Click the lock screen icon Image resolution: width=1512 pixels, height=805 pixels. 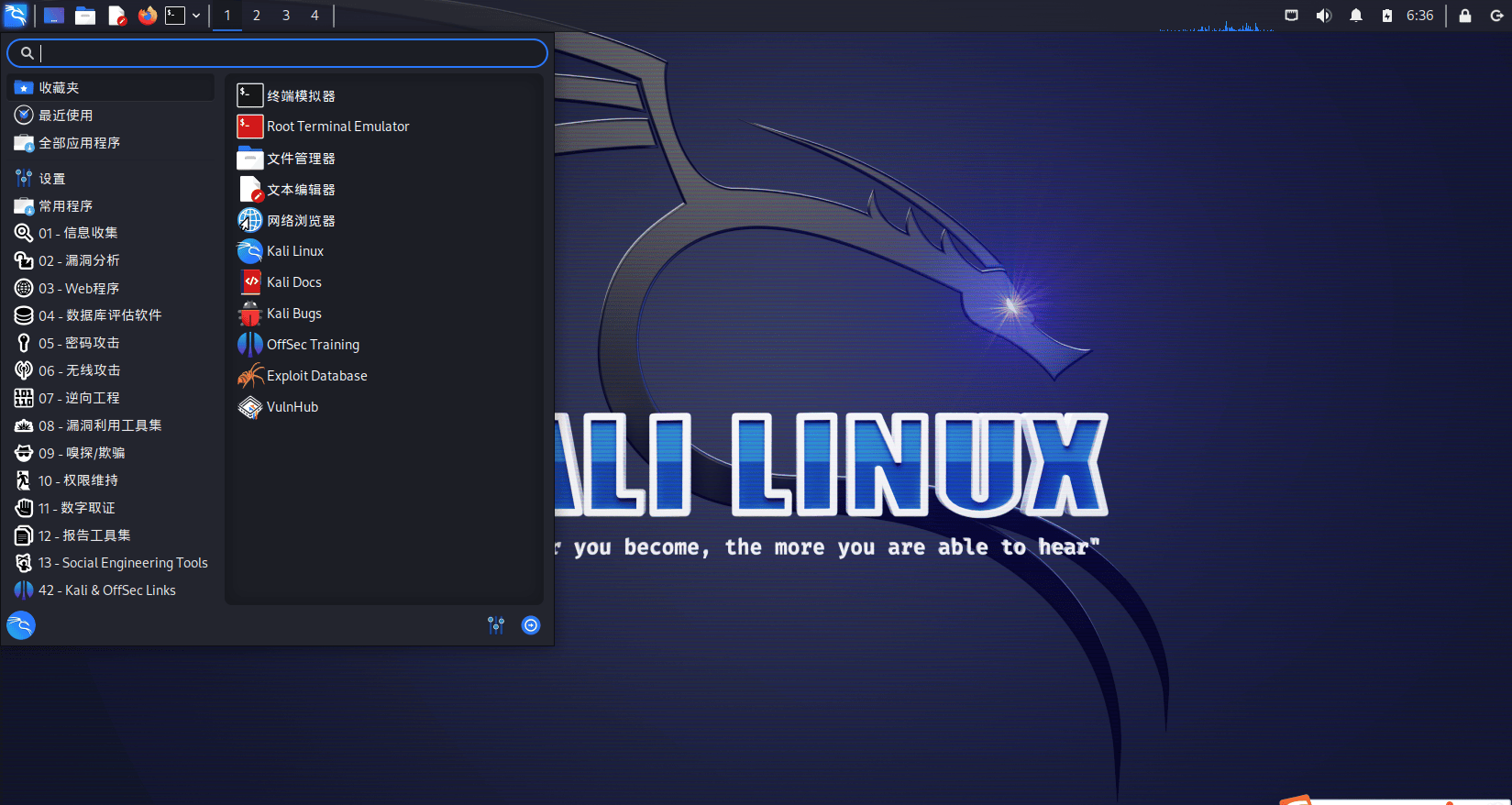point(1464,16)
